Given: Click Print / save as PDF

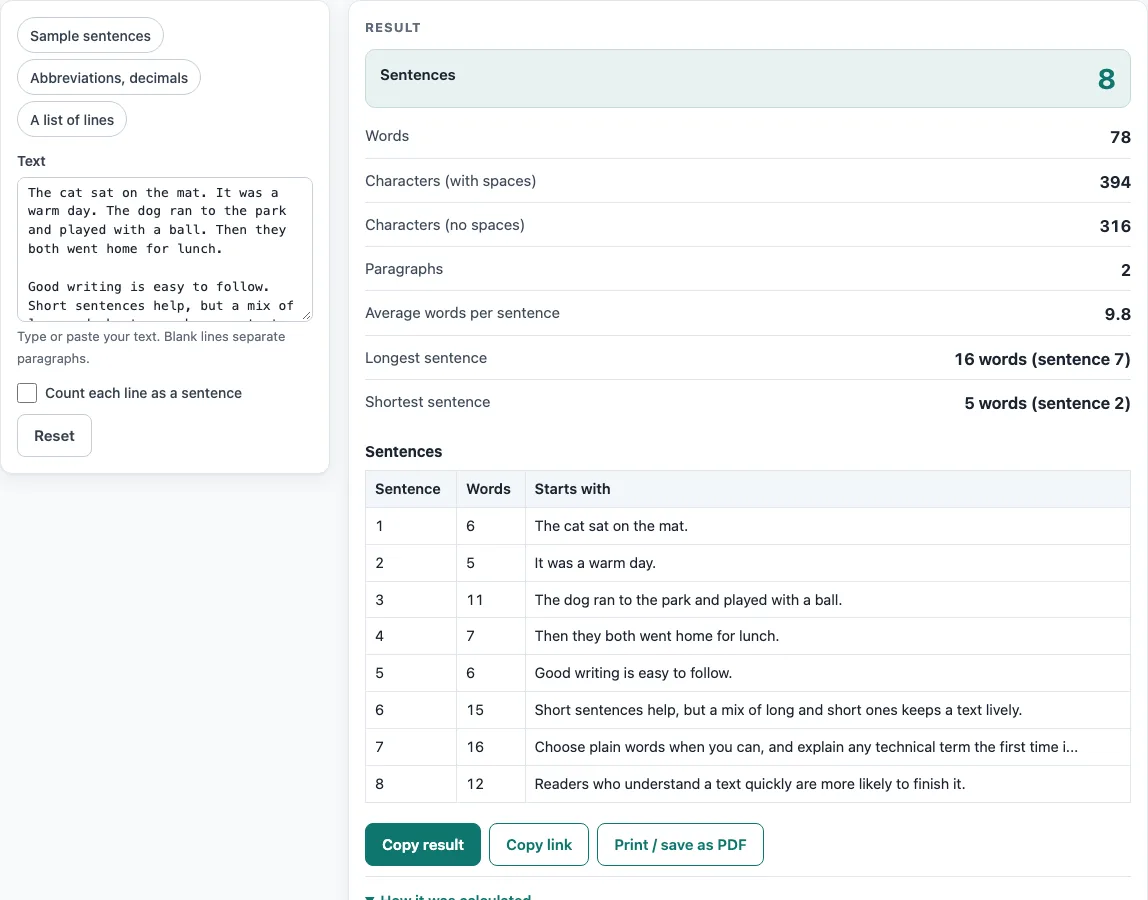Looking at the screenshot, I should 680,844.
